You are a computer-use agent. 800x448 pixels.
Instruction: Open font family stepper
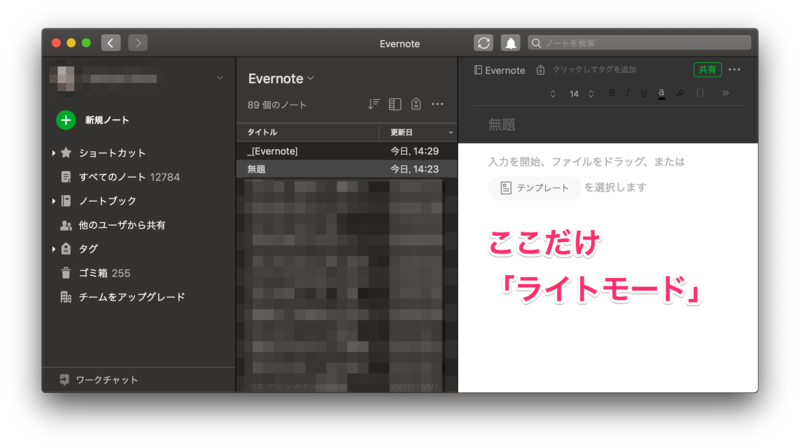click(553, 93)
